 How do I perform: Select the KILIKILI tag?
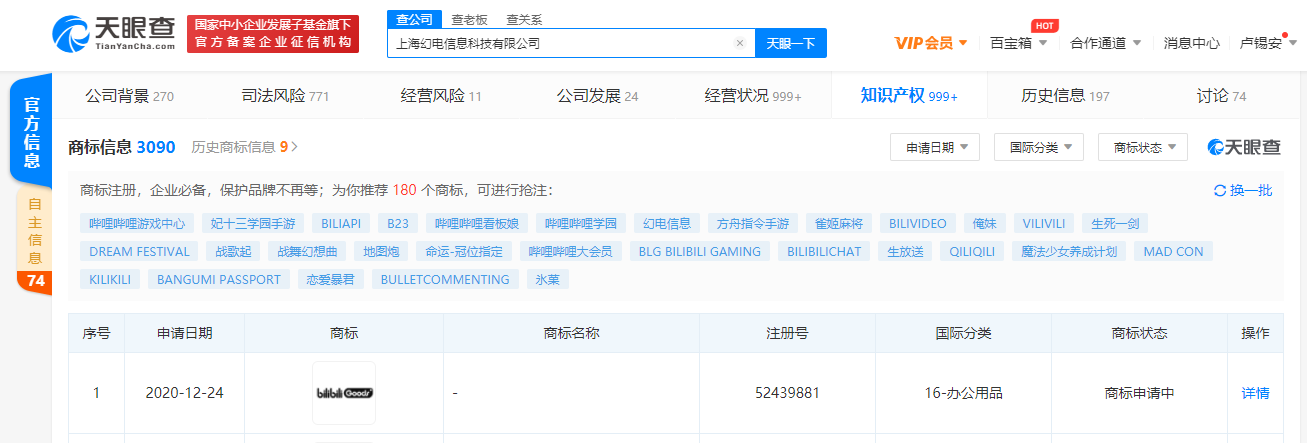click(x=110, y=279)
